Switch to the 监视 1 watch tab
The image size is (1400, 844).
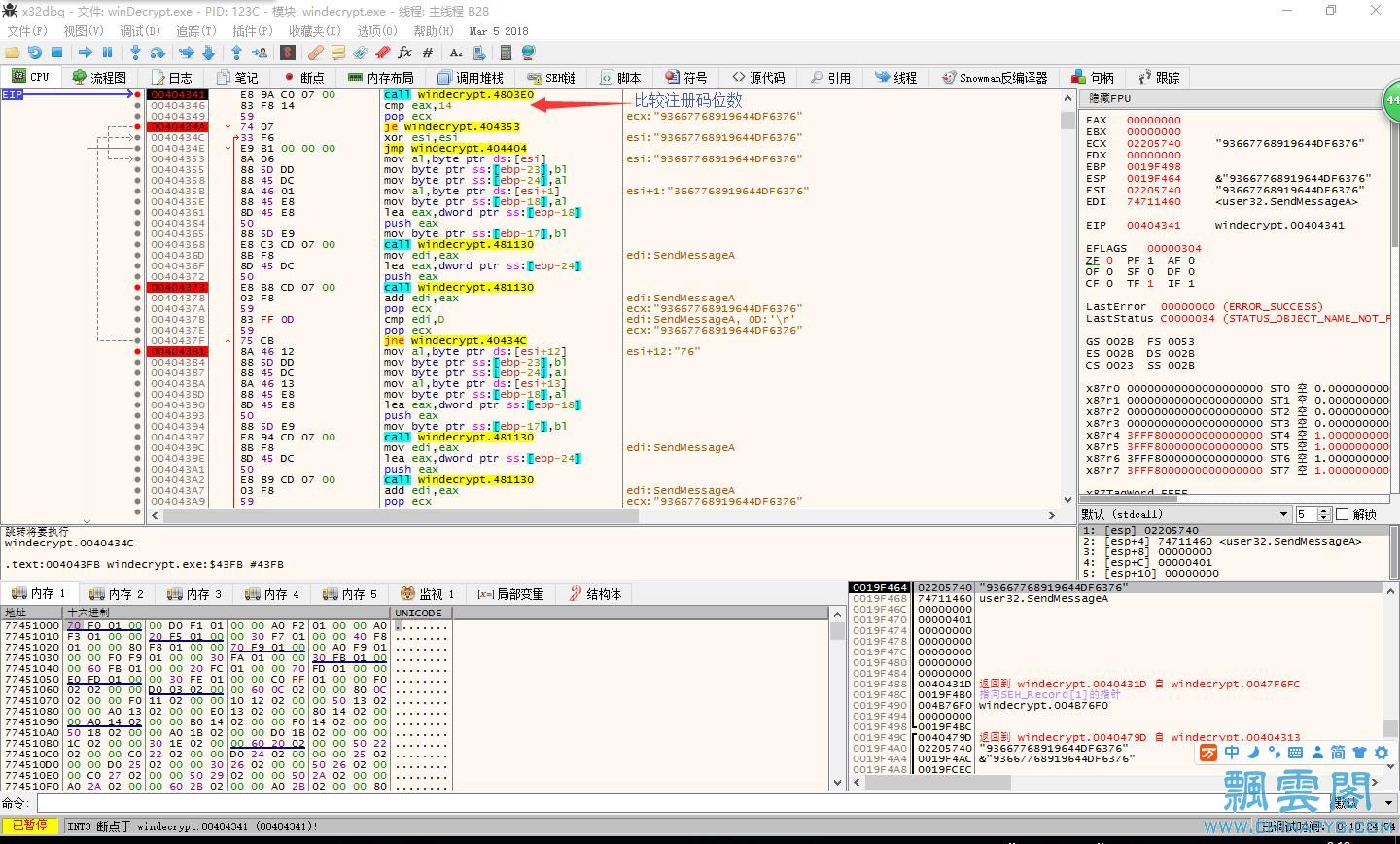click(428, 593)
